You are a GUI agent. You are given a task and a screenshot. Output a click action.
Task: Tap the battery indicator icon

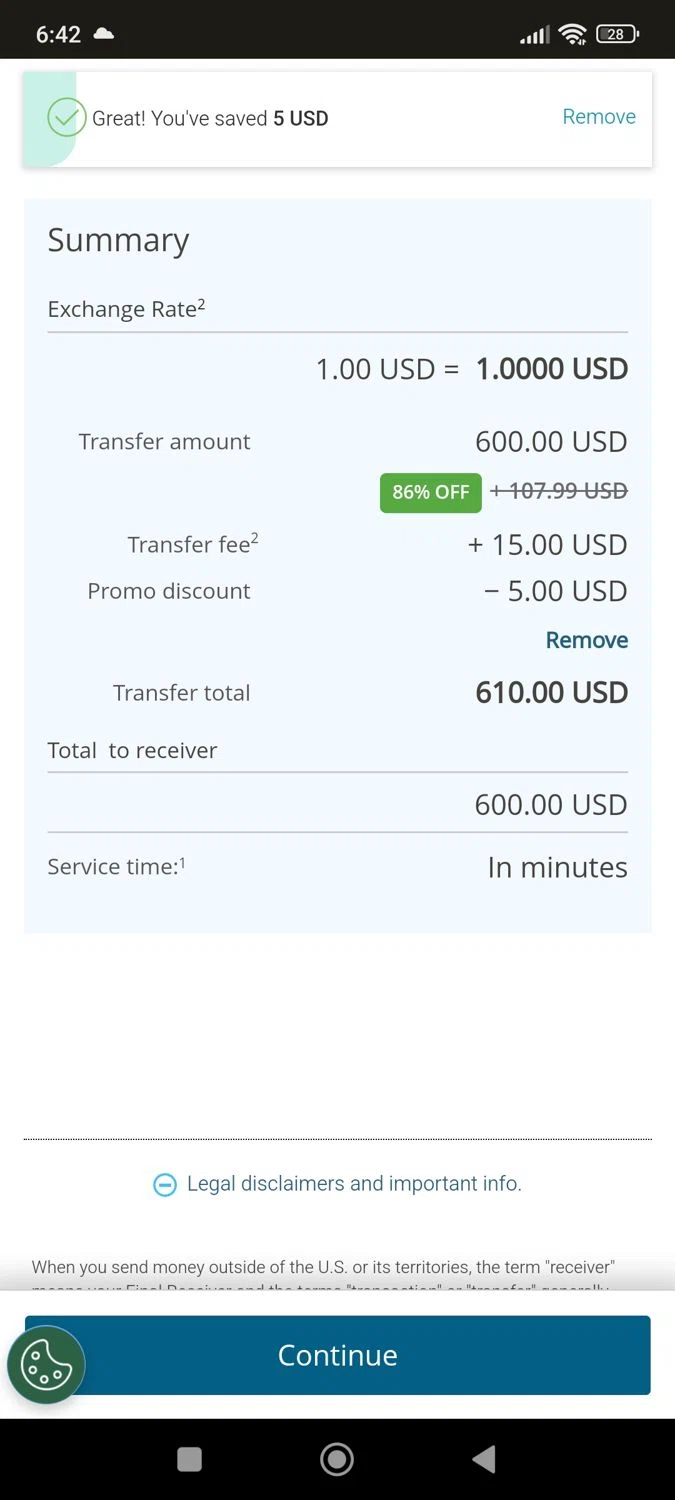(617, 34)
